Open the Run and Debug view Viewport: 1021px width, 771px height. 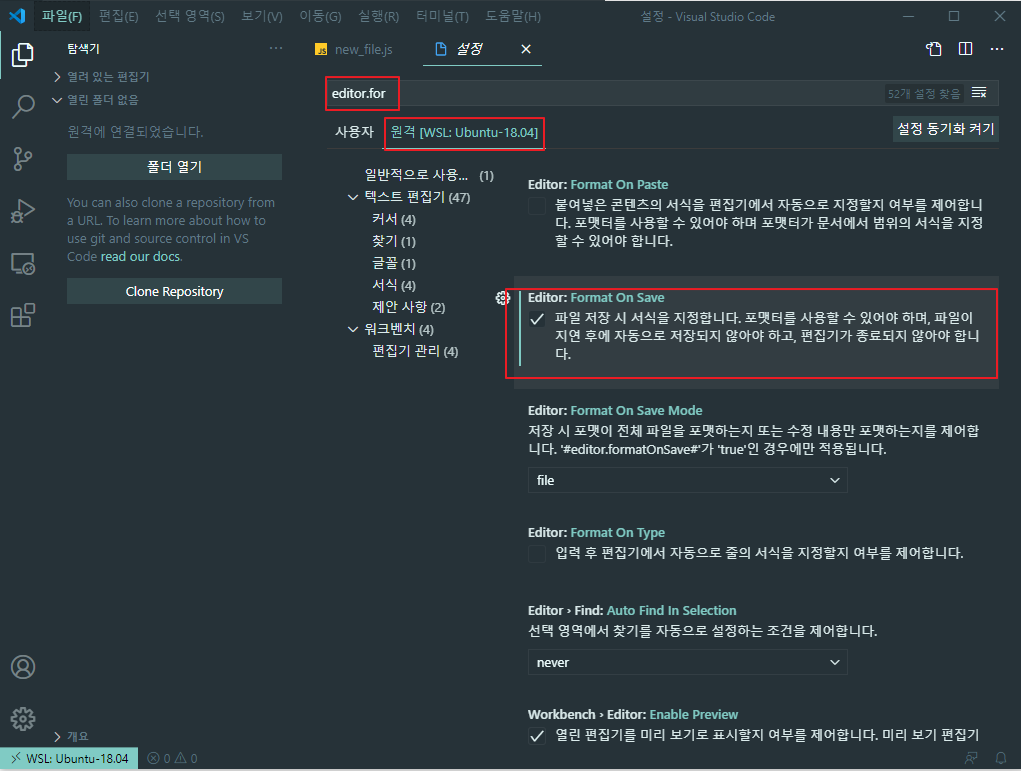pyautogui.click(x=23, y=211)
